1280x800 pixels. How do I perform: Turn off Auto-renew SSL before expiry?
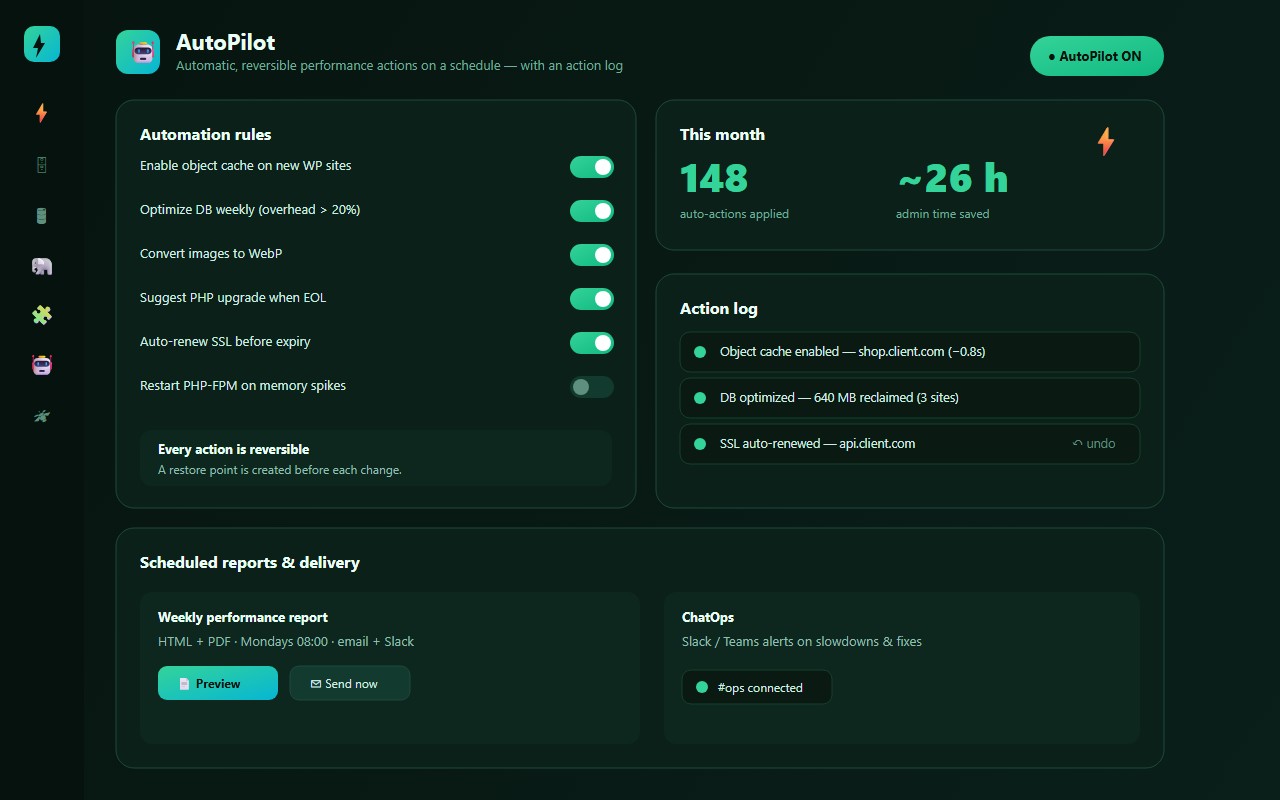[x=592, y=343]
